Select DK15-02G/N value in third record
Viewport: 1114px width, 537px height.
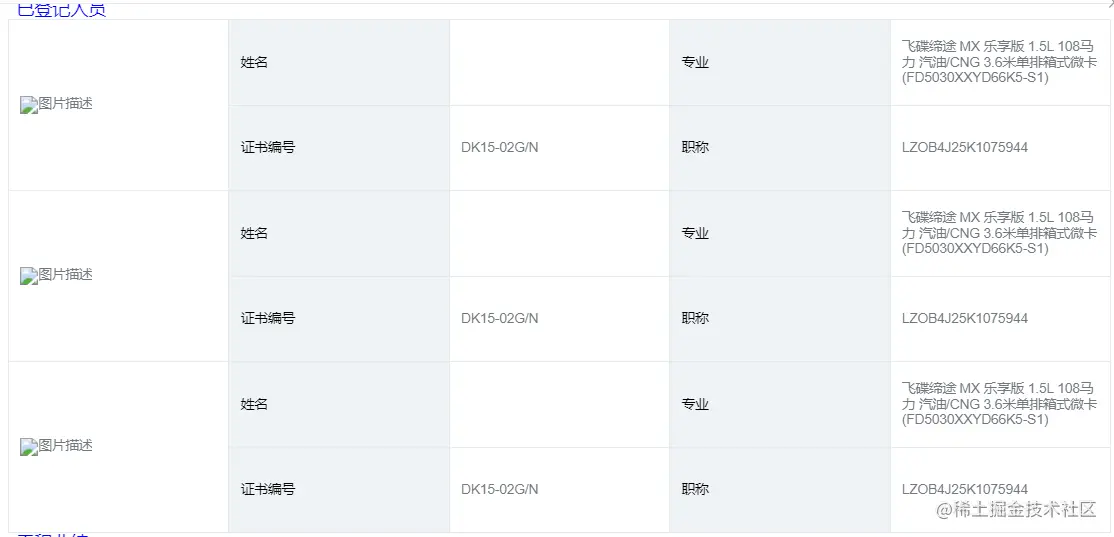pos(499,490)
